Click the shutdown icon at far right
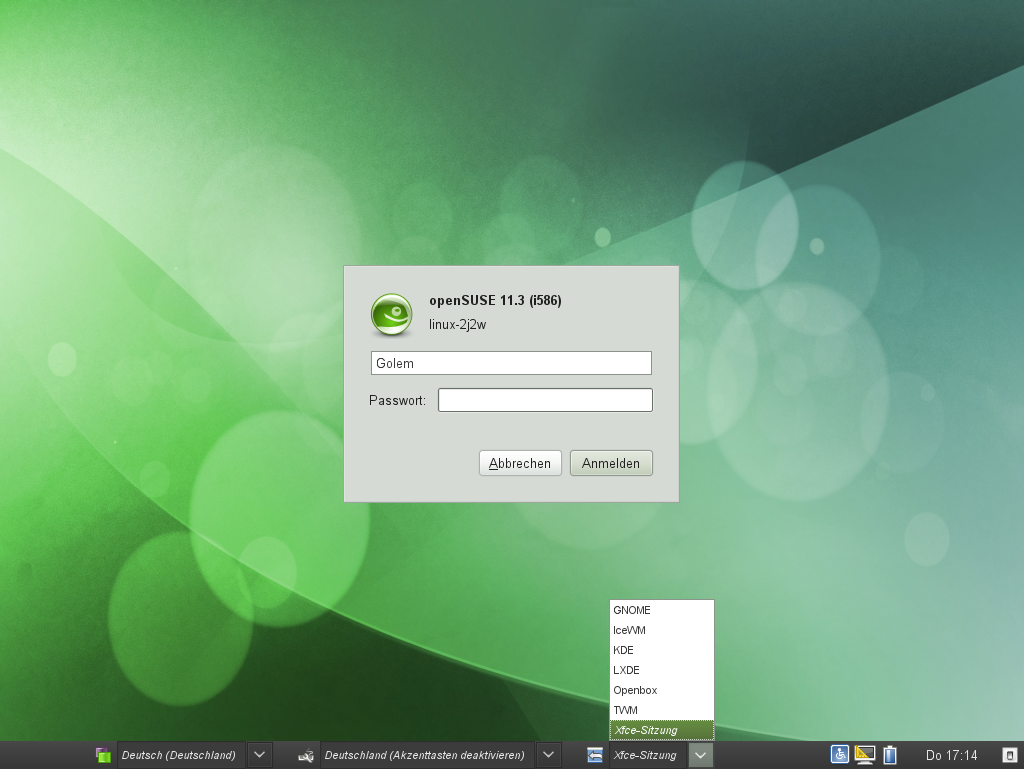 (x=1009, y=755)
